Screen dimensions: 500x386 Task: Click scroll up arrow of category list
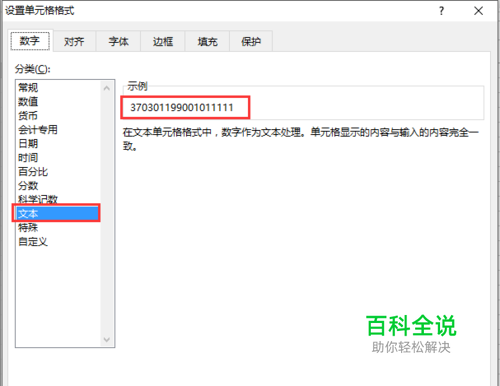(x=107, y=88)
